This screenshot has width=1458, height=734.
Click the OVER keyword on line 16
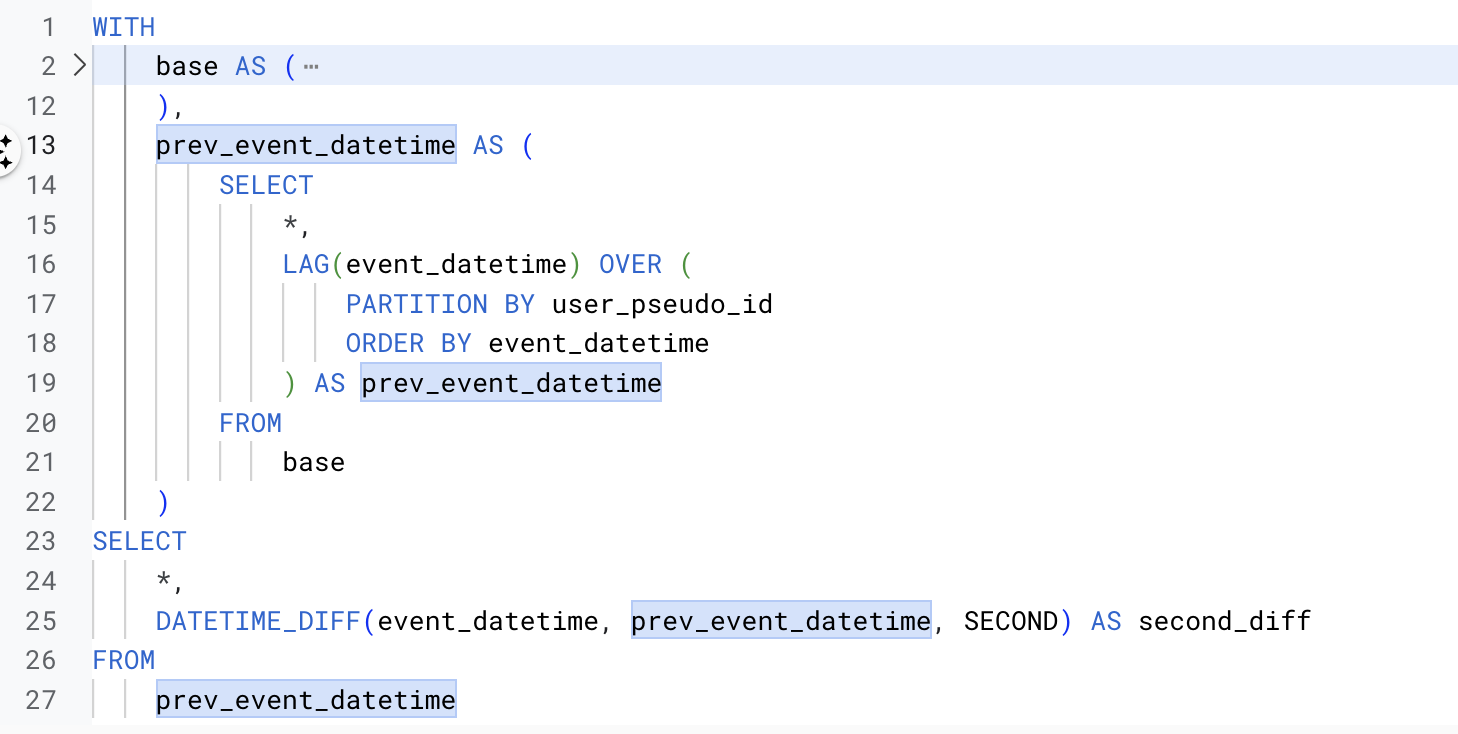[630, 264]
